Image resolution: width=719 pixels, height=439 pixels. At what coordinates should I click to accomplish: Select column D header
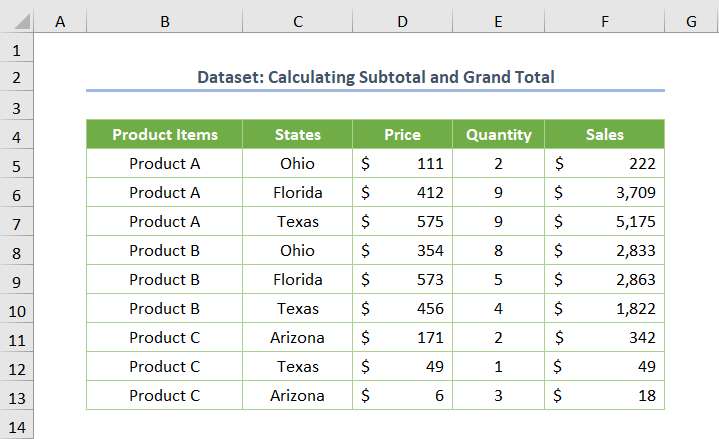click(x=402, y=21)
